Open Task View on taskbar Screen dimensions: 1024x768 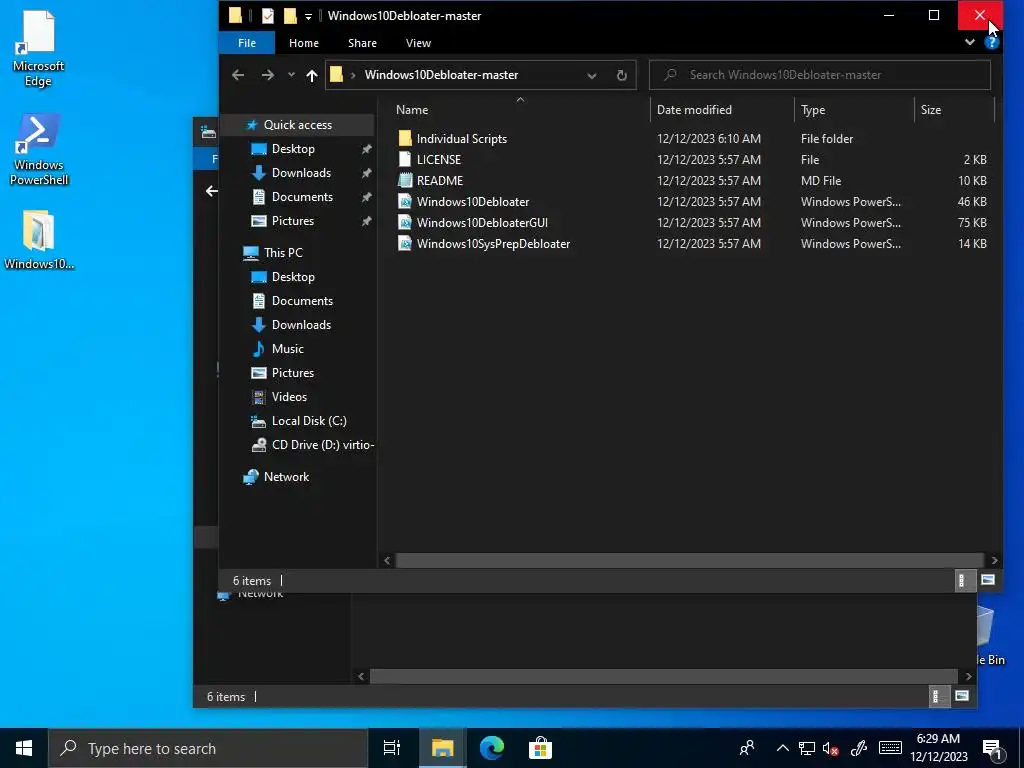pyautogui.click(x=391, y=748)
